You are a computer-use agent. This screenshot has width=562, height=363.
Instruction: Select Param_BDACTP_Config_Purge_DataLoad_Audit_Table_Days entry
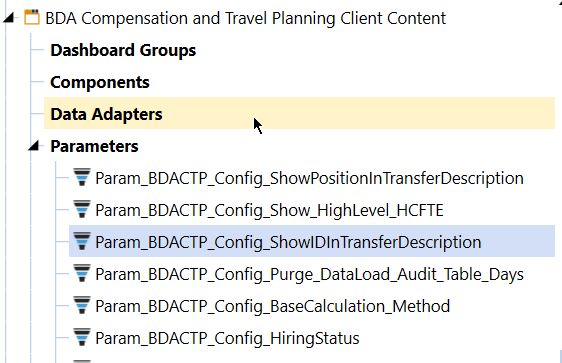(x=309, y=274)
